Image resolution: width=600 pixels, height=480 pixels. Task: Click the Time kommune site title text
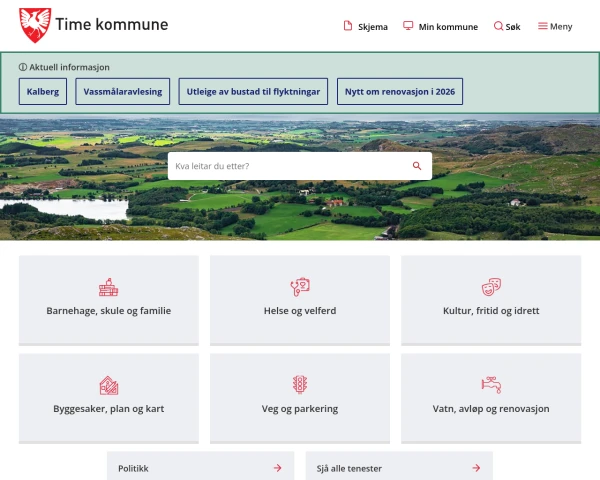[112, 25]
